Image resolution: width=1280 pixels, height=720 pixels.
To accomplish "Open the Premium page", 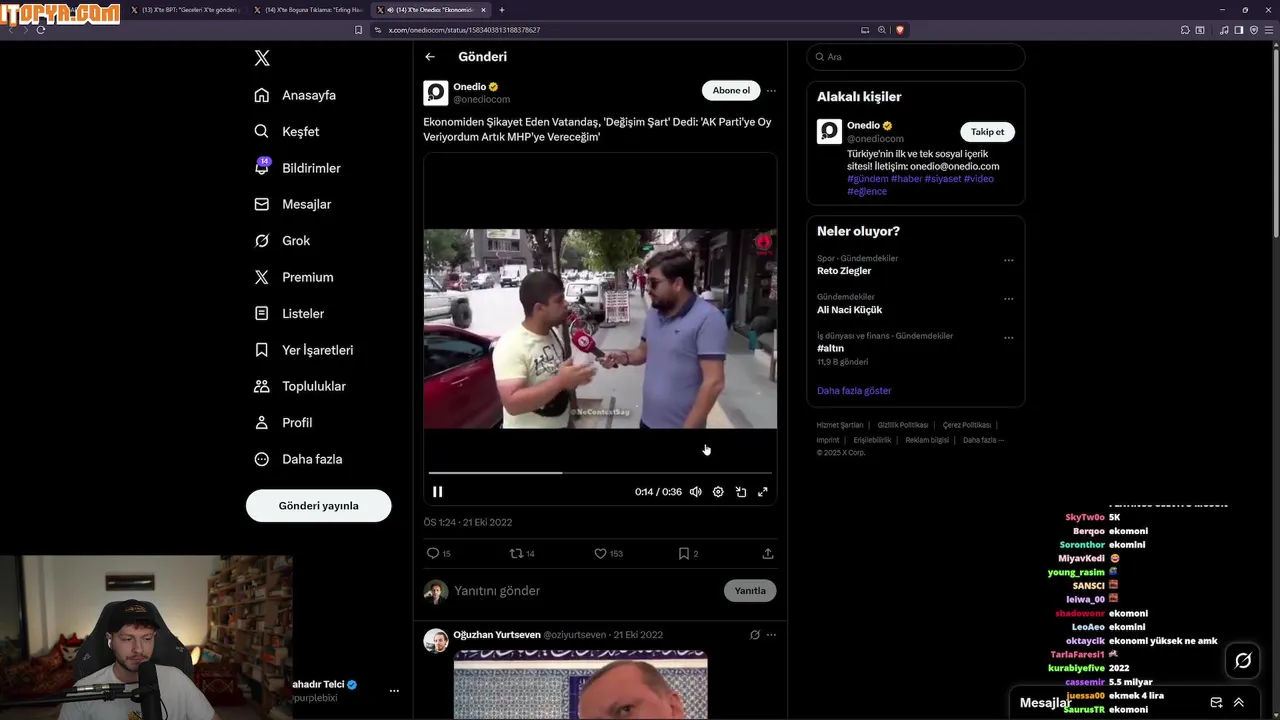I will tap(294, 277).
